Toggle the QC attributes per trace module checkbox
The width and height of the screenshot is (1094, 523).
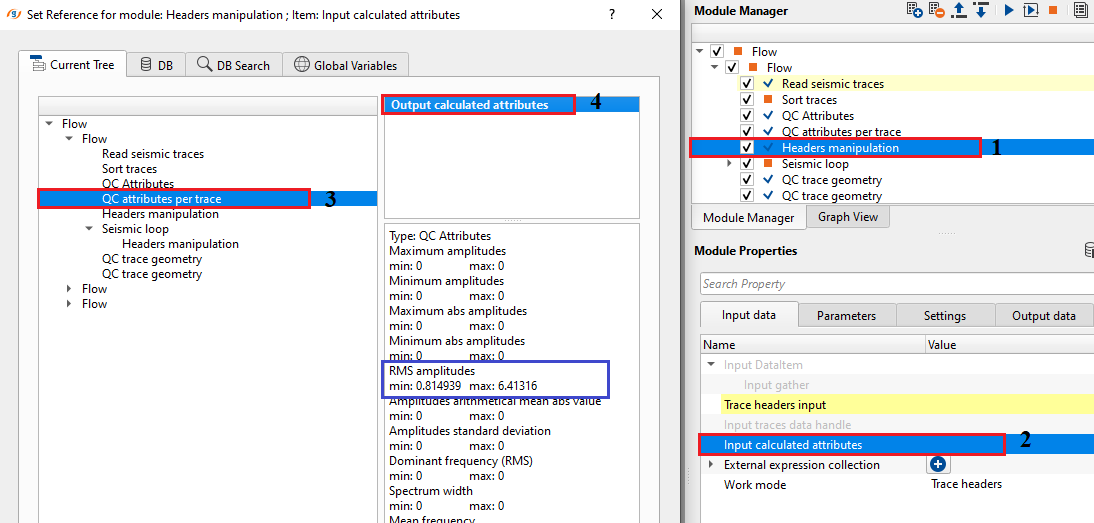pos(747,132)
